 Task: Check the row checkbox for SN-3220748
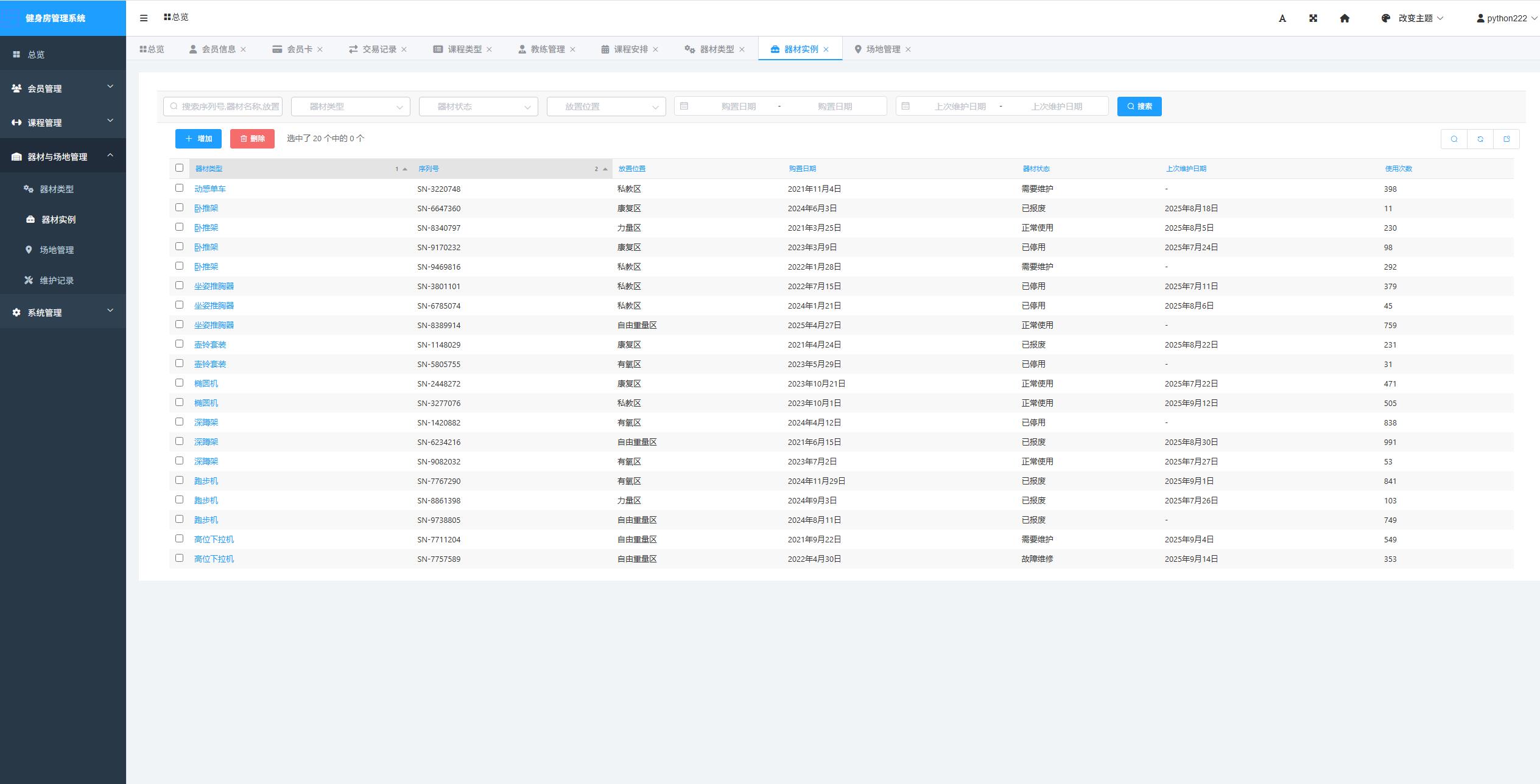tap(179, 188)
